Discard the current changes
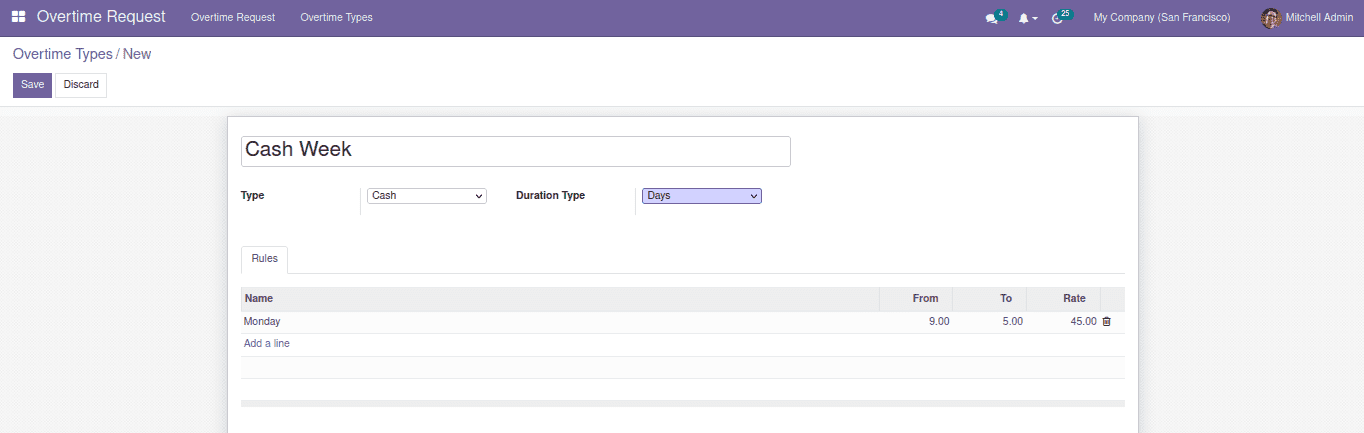This screenshot has width=1364, height=433. 81,85
